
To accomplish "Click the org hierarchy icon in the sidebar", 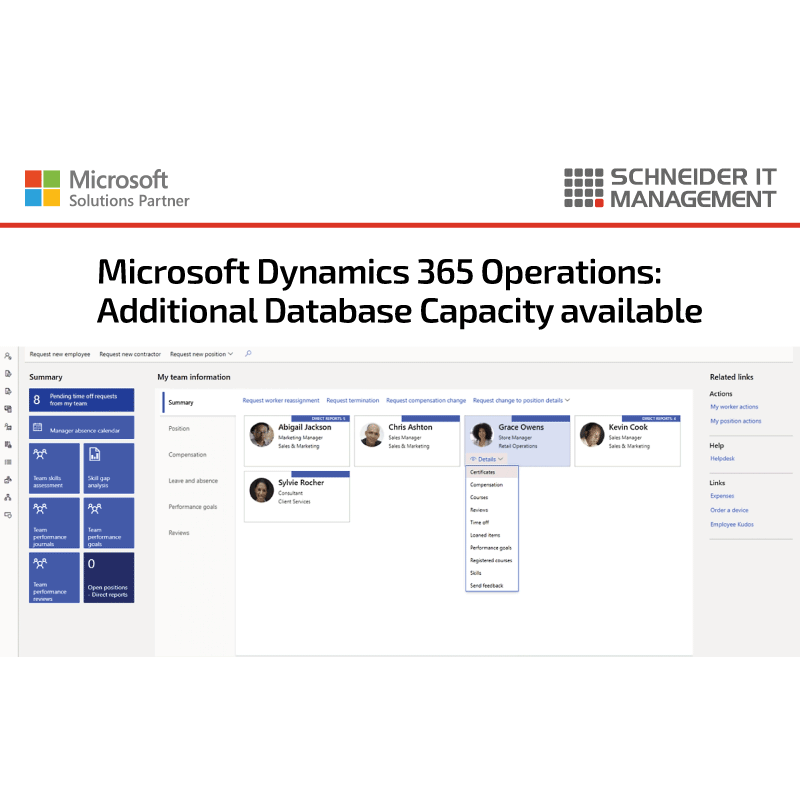I will (8, 497).
